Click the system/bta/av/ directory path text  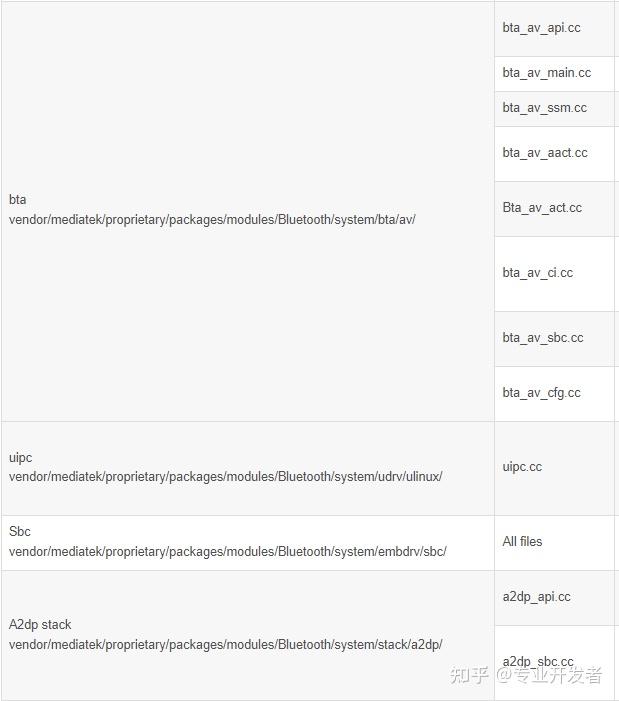pyautogui.click(x=212, y=219)
